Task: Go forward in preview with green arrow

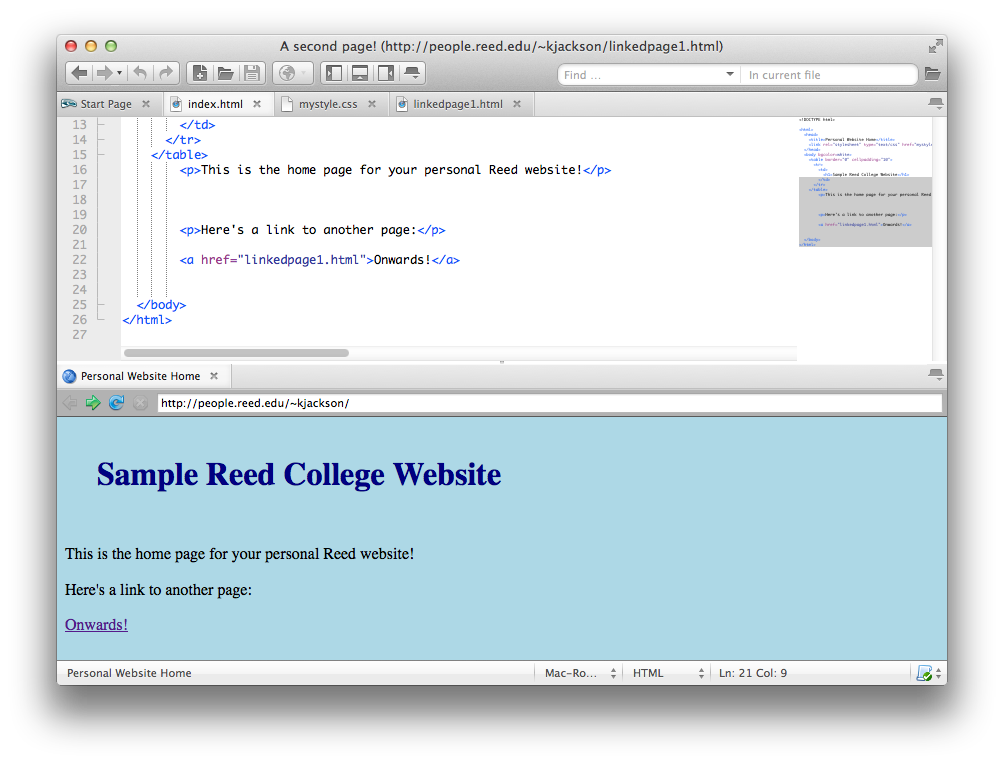Action: [x=93, y=403]
